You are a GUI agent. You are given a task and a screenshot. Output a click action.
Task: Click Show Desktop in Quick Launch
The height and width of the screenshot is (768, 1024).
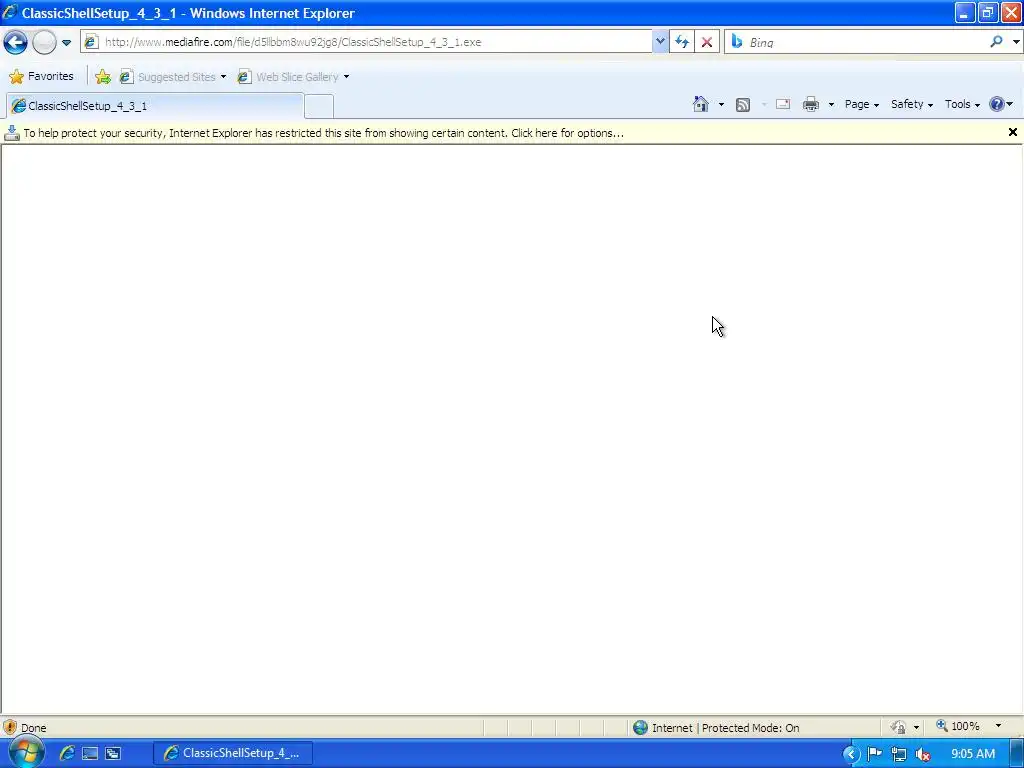(89, 753)
